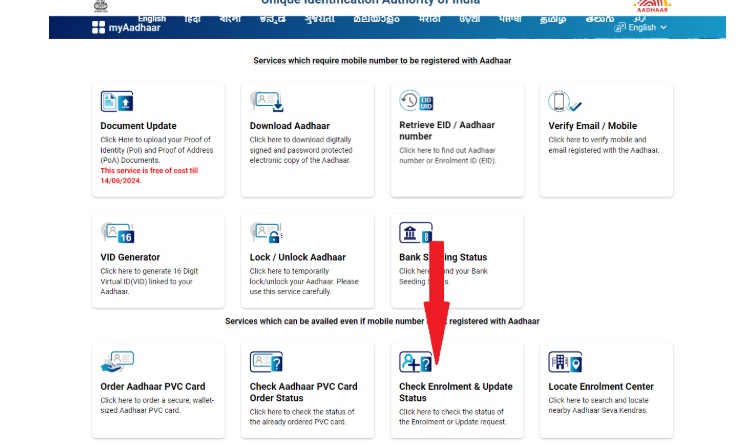This screenshot has height=445, width=747.
Task: Click the VID Generator 16 icon
Action: 118,233
